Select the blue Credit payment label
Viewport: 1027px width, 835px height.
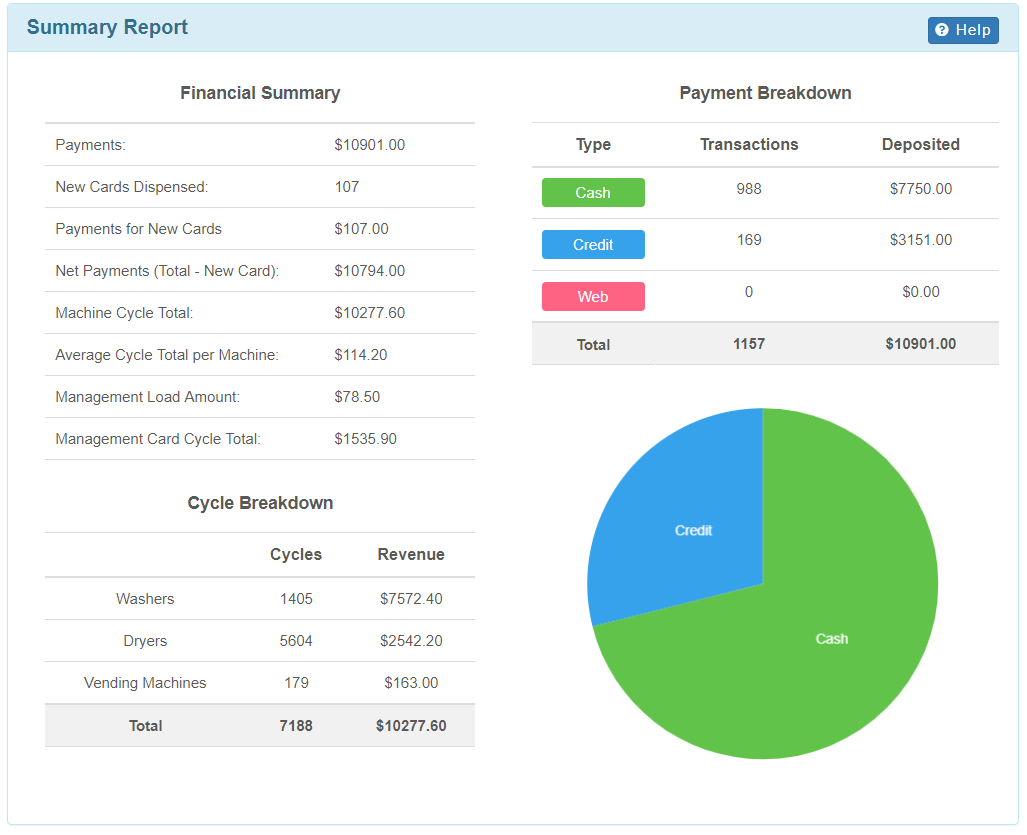pyautogui.click(x=593, y=245)
